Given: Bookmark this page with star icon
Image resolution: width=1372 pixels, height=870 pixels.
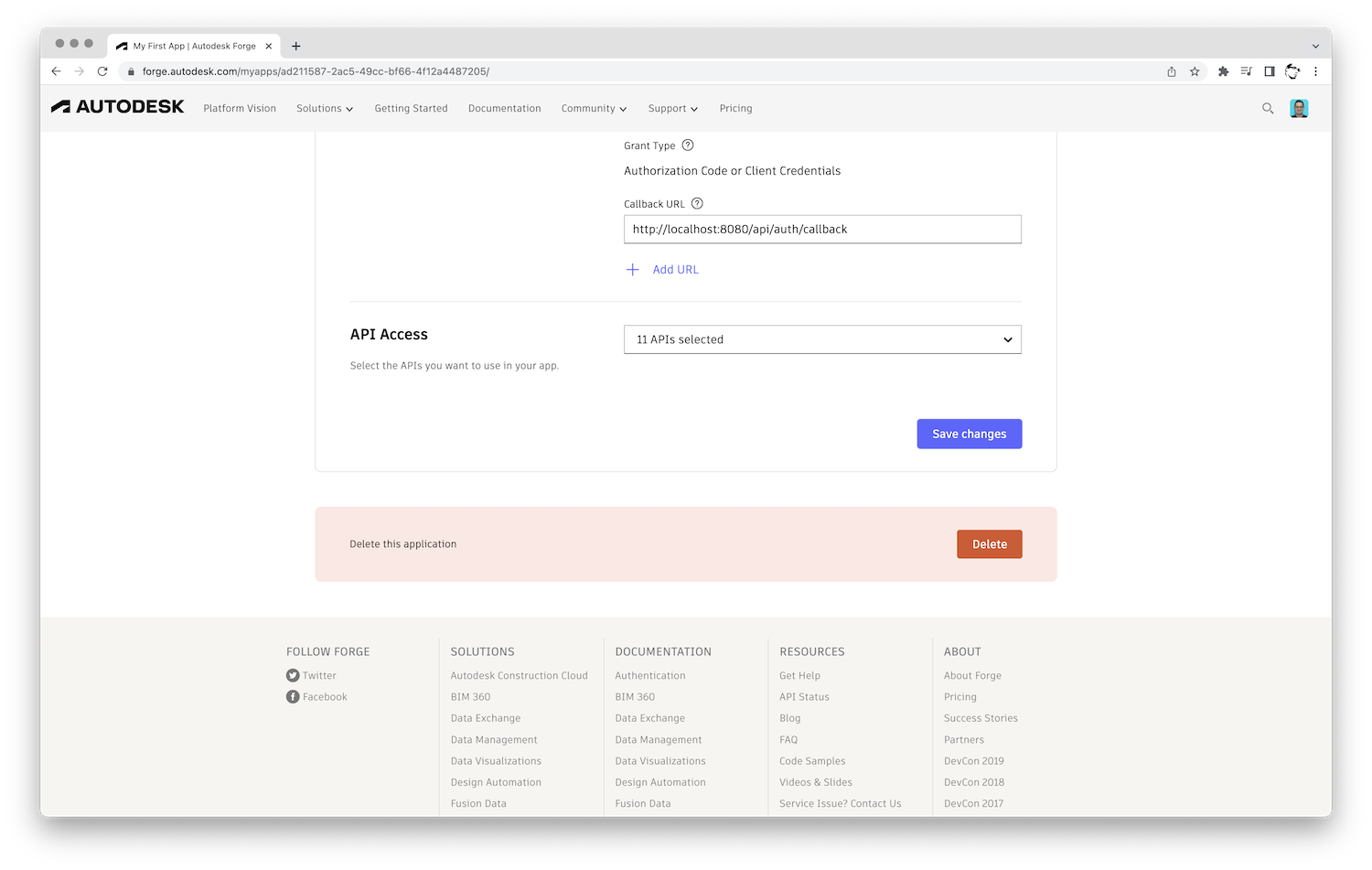Looking at the screenshot, I should [1195, 71].
